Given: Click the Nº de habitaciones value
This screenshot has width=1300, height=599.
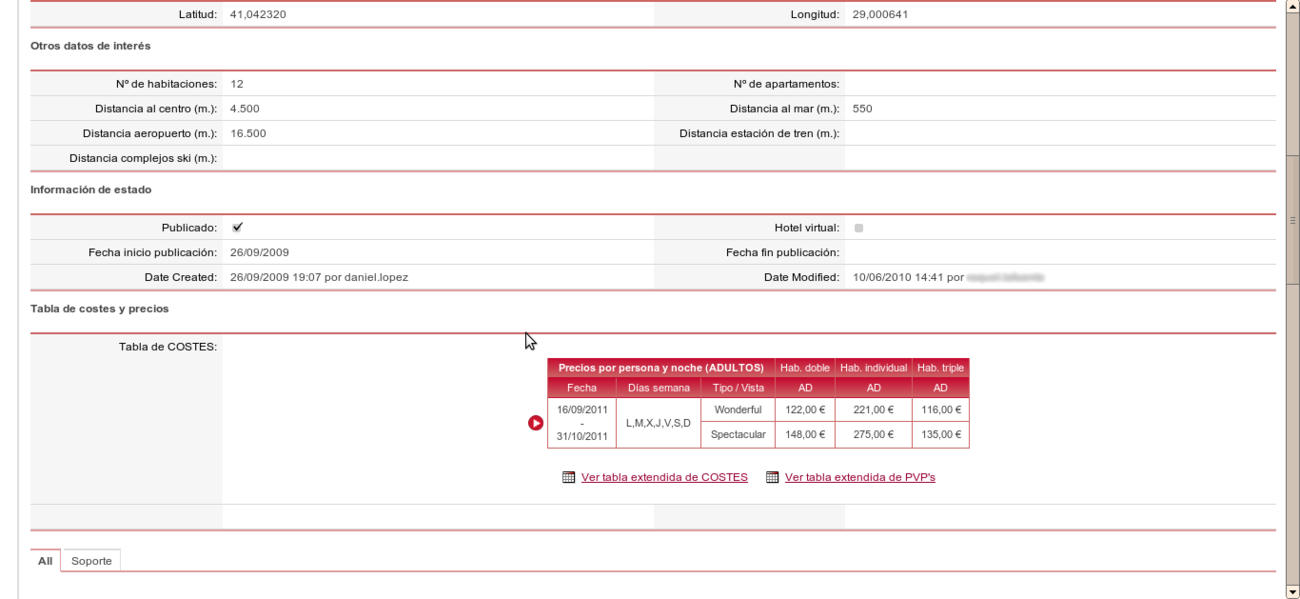Looking at the screenshot, I should point(234,84).
